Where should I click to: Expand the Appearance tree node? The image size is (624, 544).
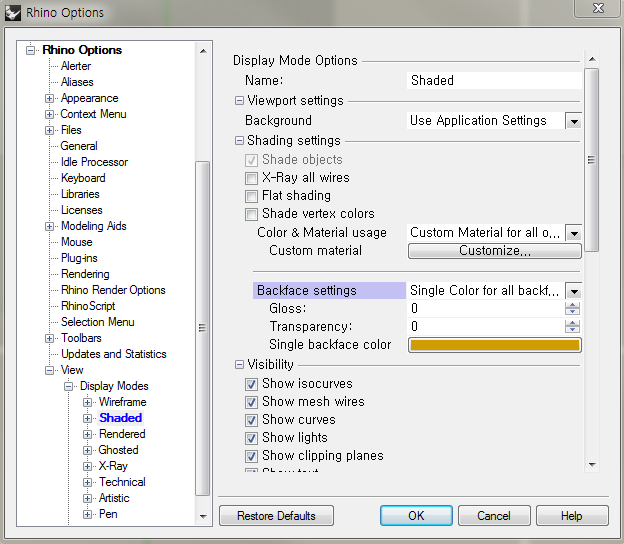49,98
